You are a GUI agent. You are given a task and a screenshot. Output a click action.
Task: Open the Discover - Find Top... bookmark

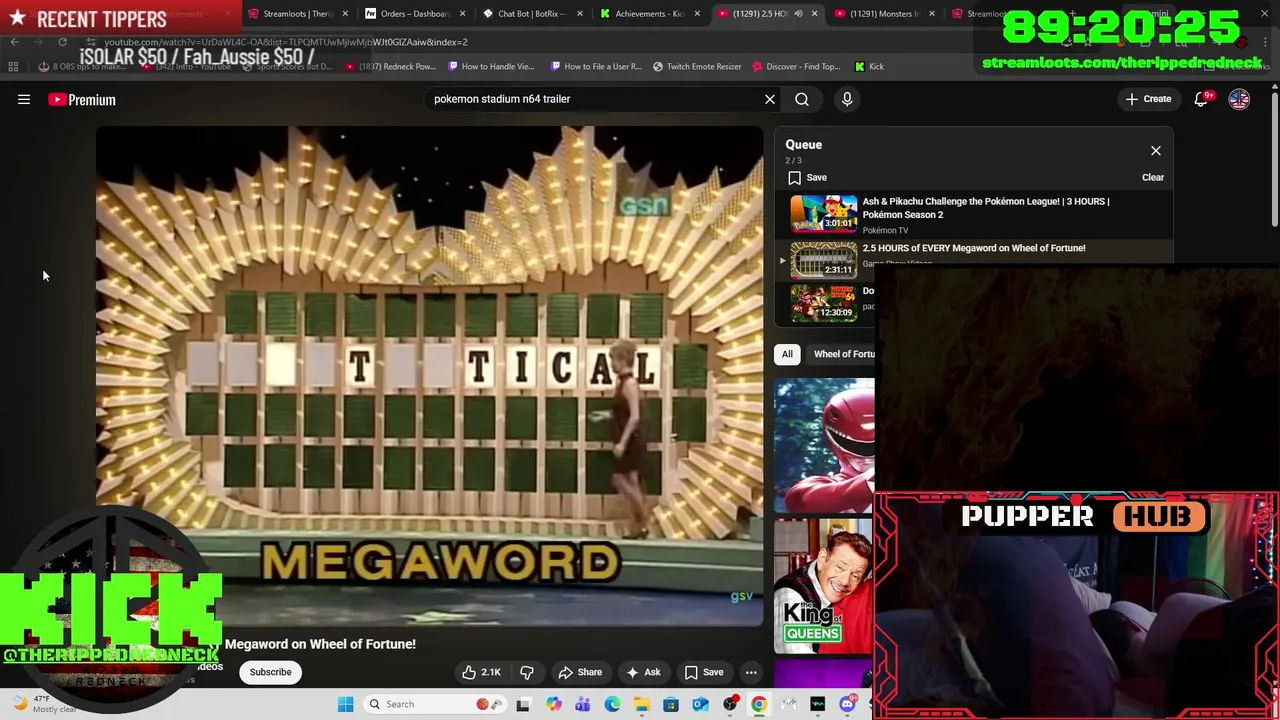[x=796, y=66]
